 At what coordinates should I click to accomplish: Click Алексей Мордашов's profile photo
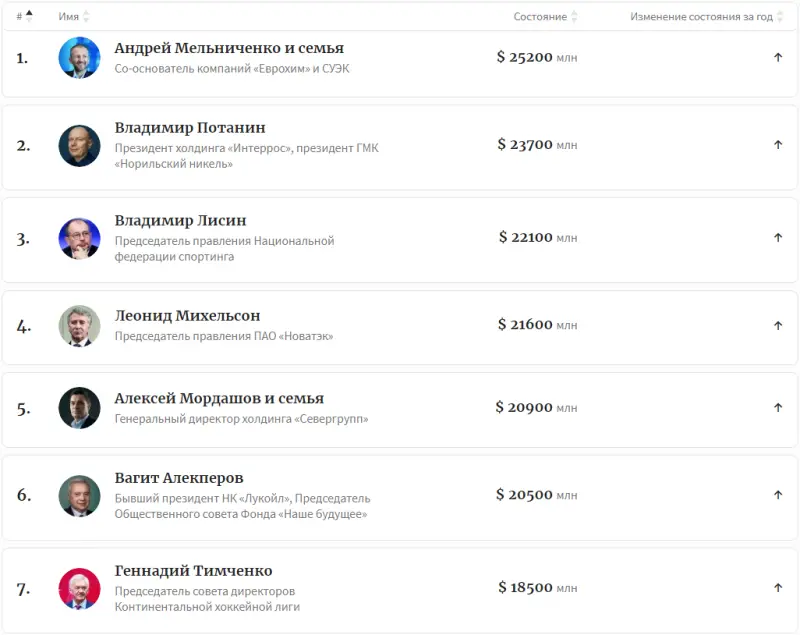(x=79, y=408)
